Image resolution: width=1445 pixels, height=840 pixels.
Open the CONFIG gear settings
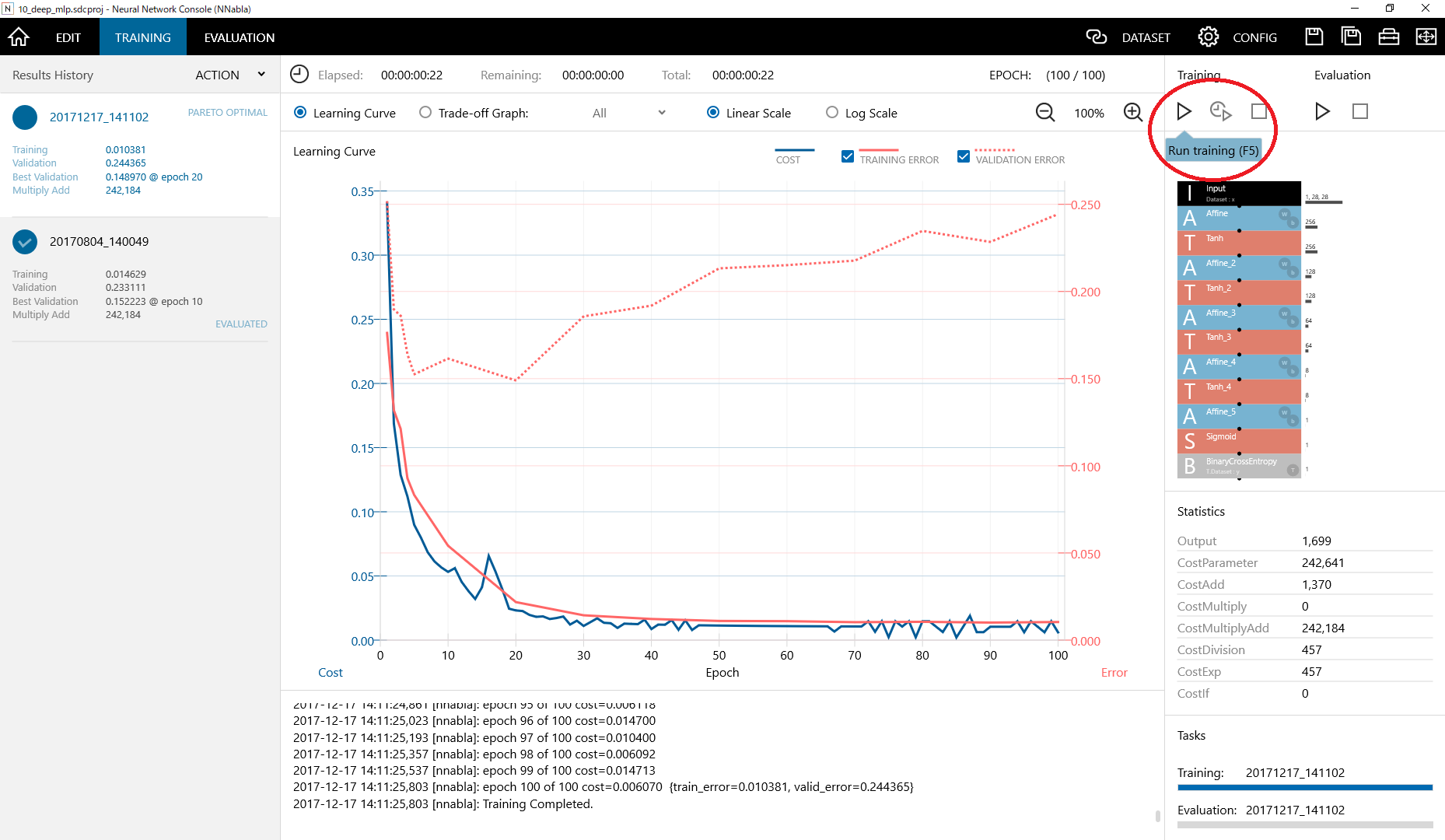click(x=1208, y=37)
